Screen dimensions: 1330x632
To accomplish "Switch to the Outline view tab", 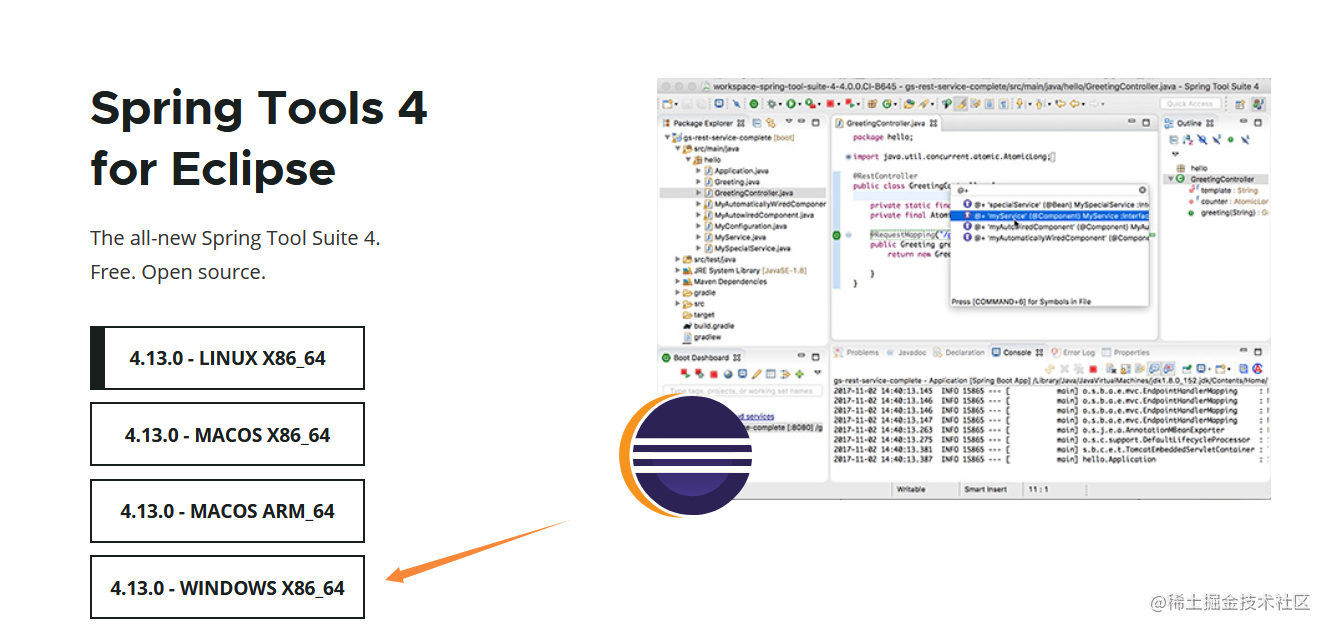I will (1187, 123).
